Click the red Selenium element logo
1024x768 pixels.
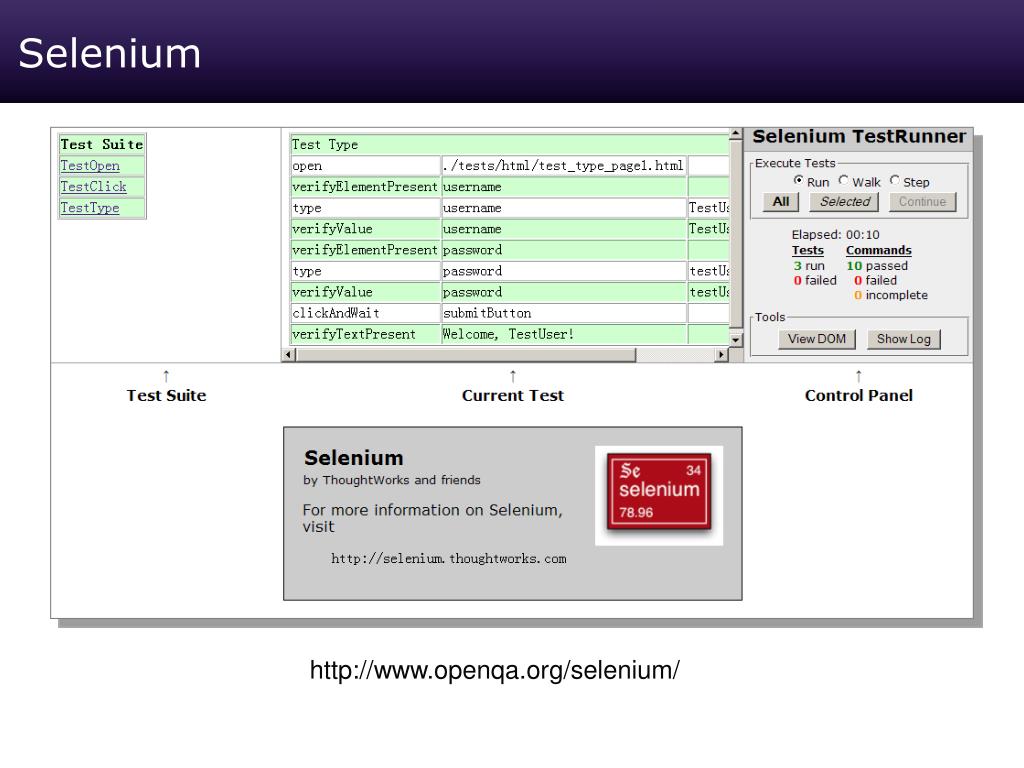pos(659,490)
